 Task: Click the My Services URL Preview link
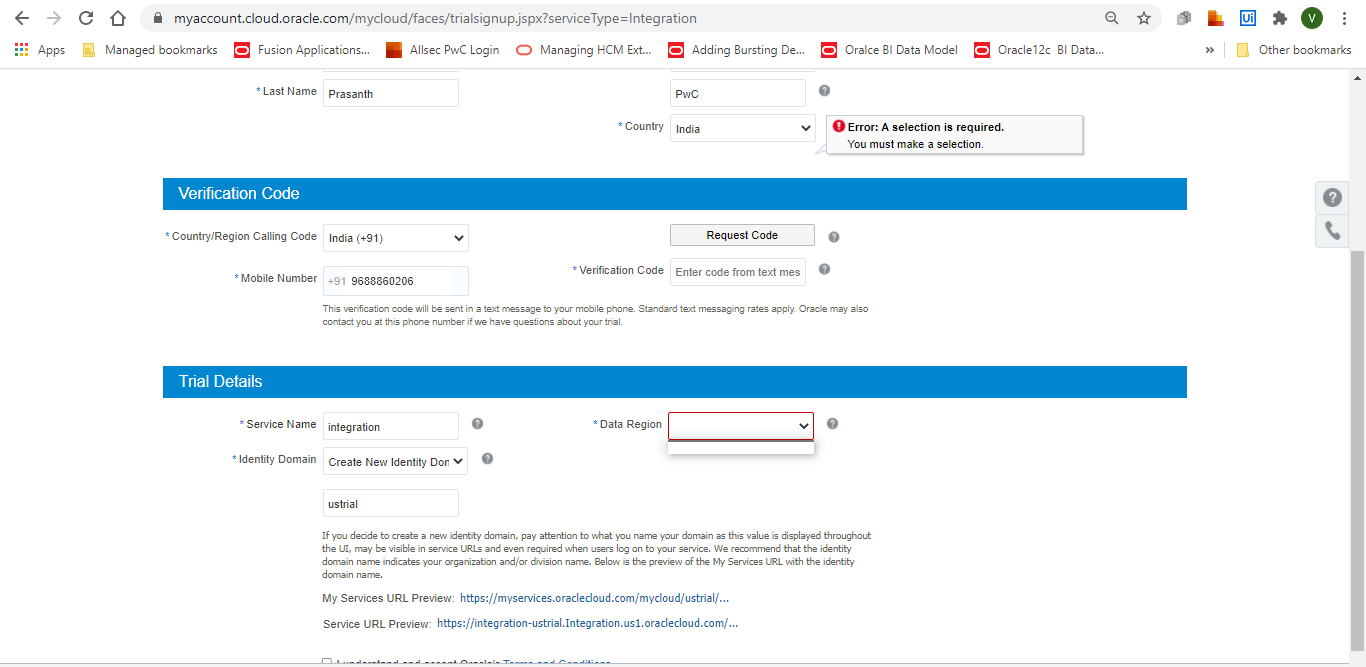point(594,598)
